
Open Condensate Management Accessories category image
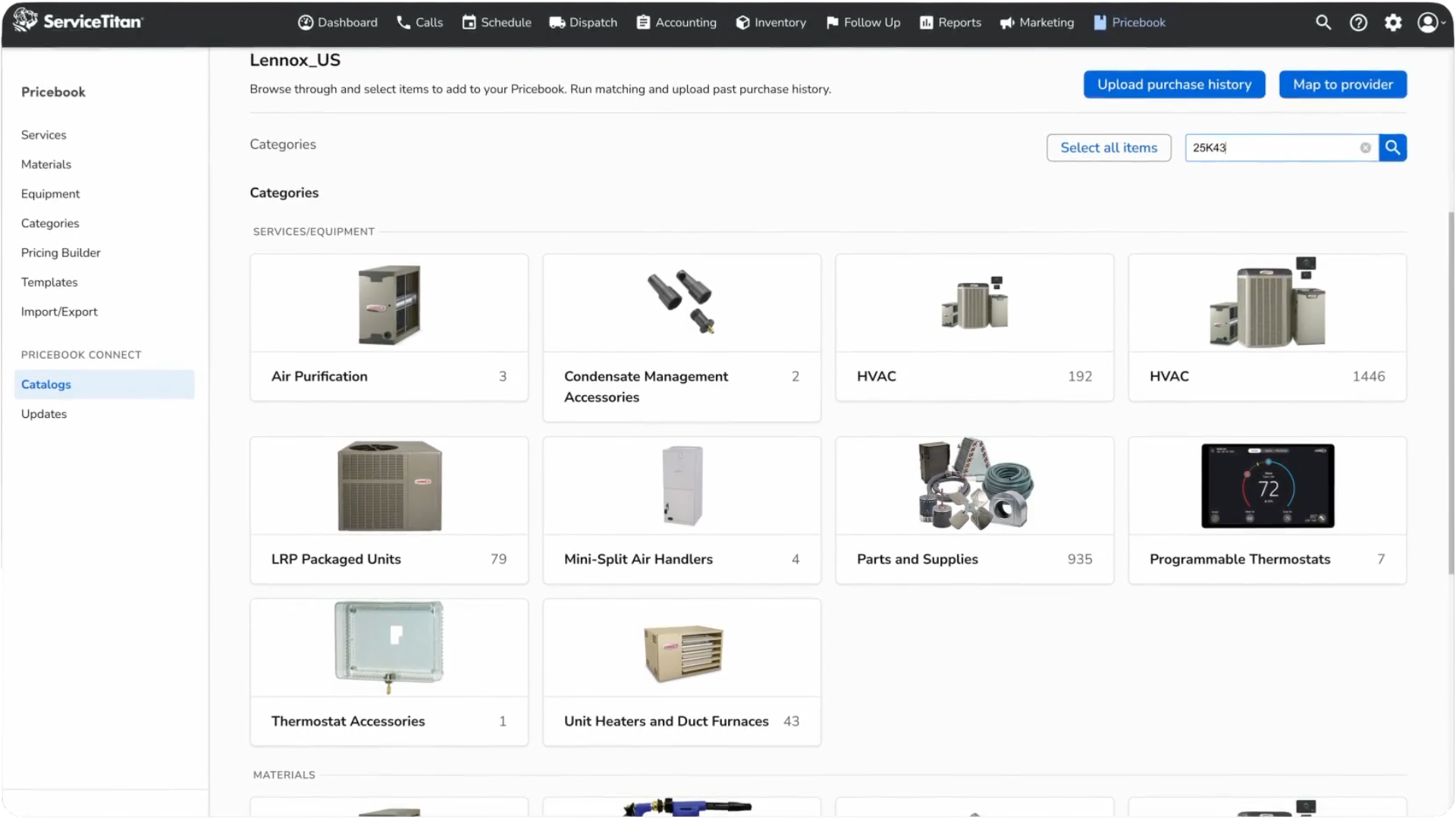pyautogui.click(x=681, y=302)
